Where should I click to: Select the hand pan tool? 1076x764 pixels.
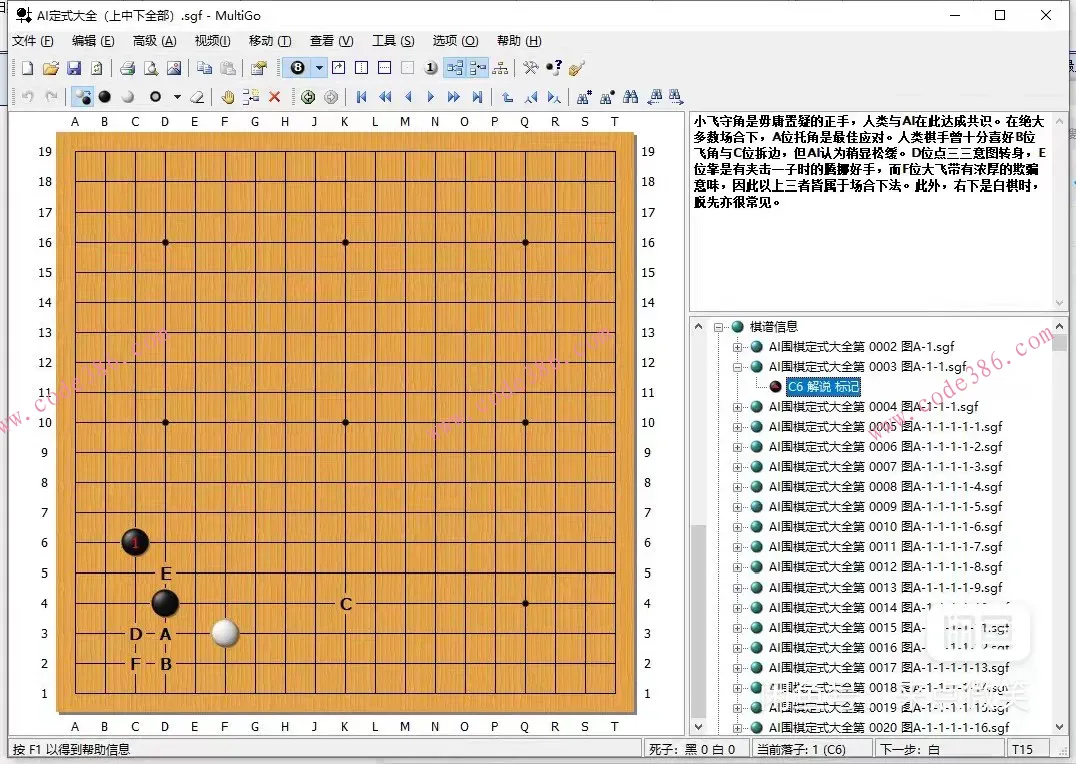click(x=227, y=97)
